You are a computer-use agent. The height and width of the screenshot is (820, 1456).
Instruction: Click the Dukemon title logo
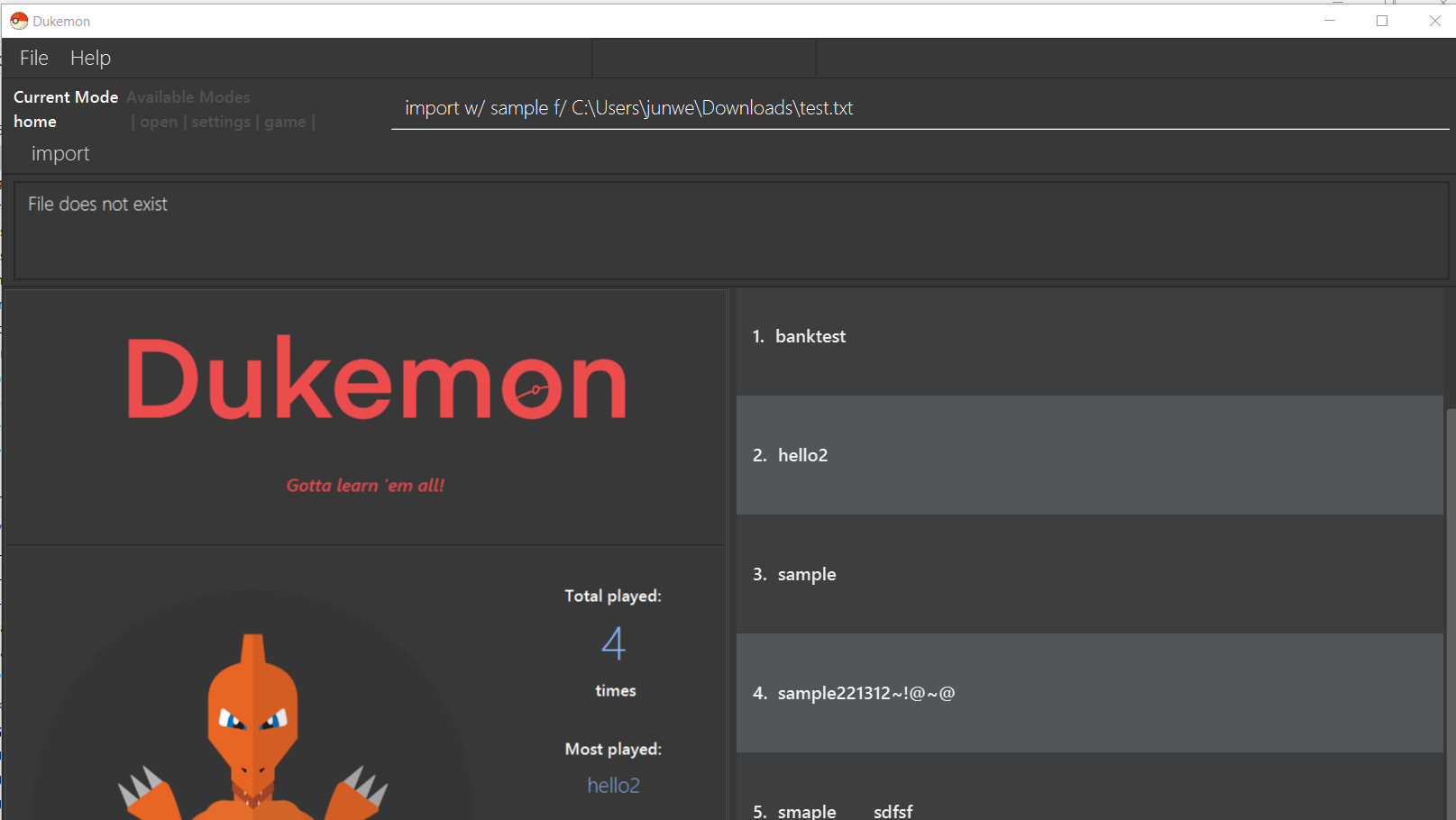[x=376, y=378]
